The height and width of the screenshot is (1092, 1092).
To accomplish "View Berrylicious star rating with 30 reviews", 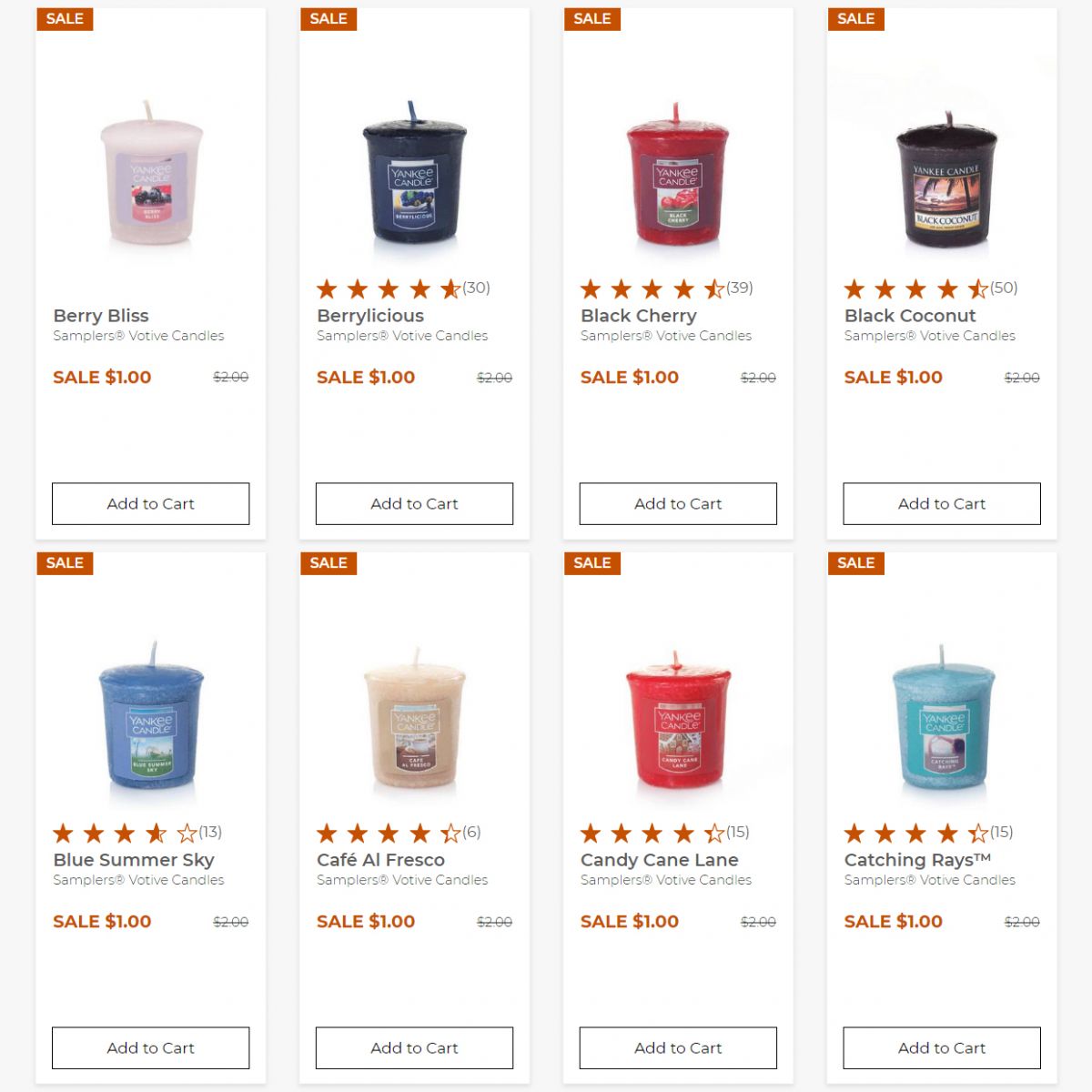I will [403, 288].
